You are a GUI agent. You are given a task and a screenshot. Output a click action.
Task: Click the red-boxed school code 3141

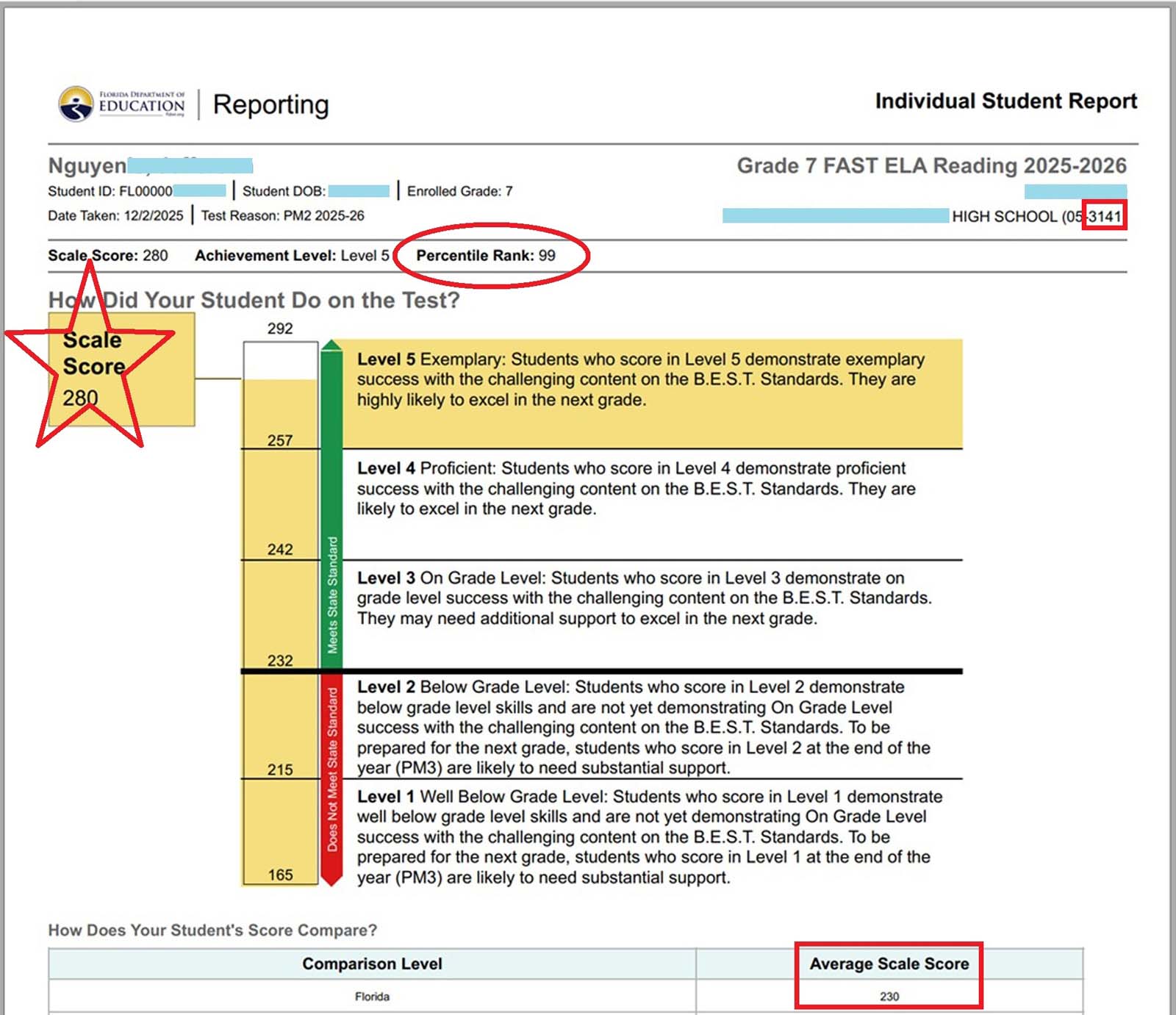pos(1104,217)
